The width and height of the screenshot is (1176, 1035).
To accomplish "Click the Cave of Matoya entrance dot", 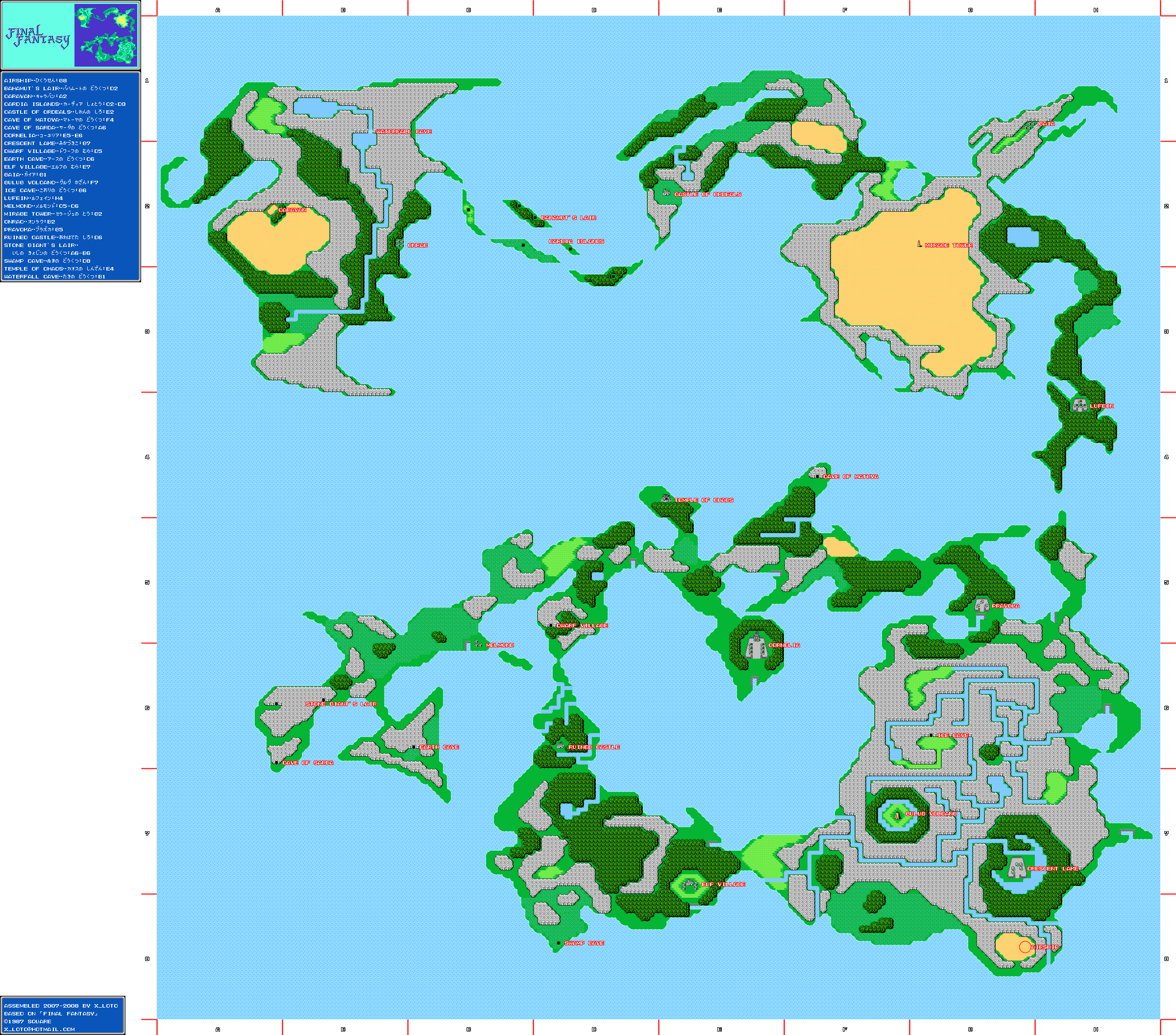I will [817, 476].
